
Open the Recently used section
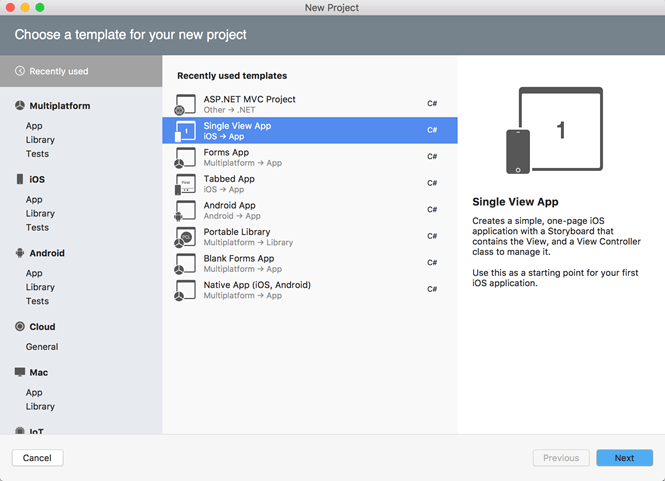click(x=81, y=71)
